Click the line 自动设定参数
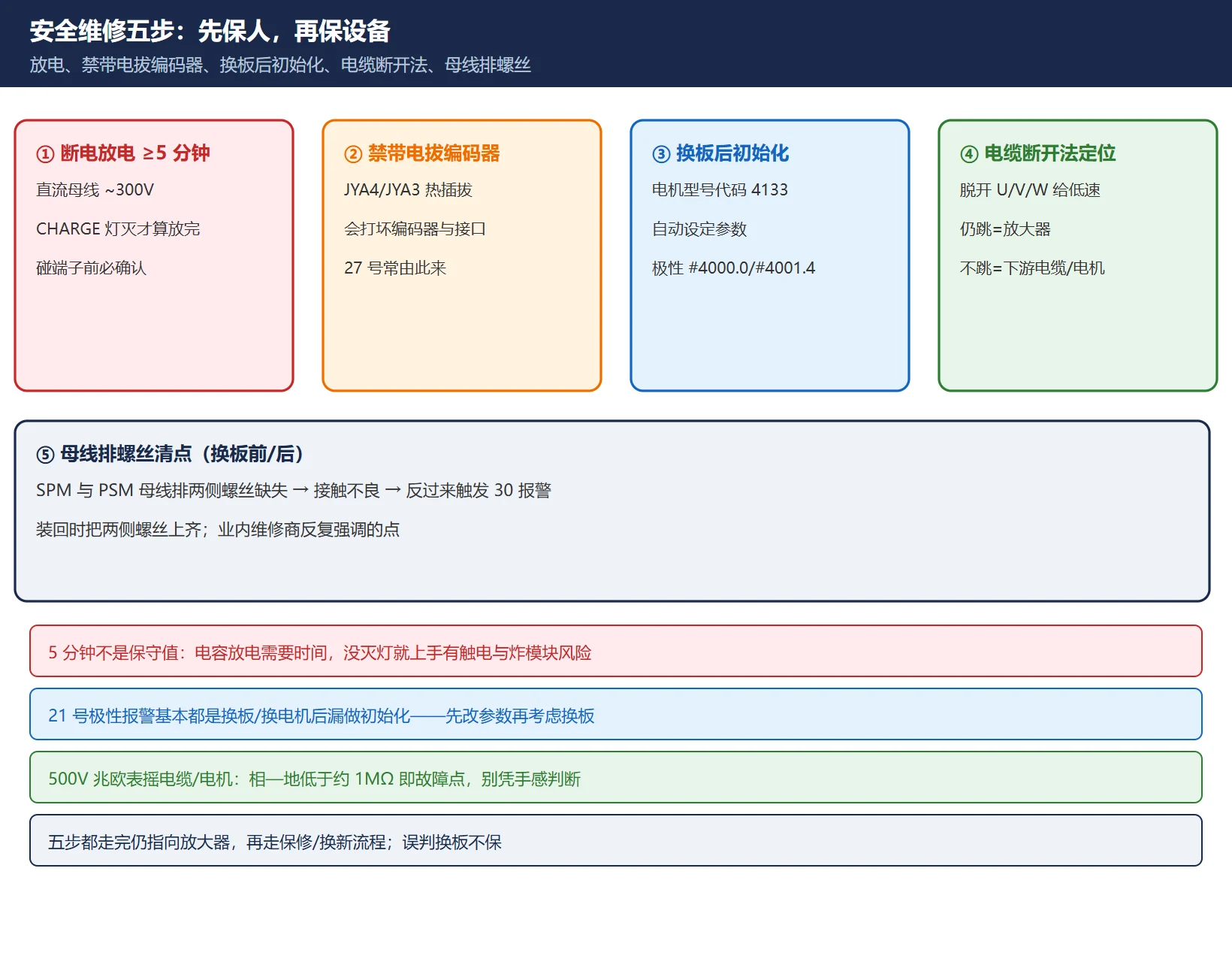Viewport: 1232px width, 962px height. (x=699, y=229)
